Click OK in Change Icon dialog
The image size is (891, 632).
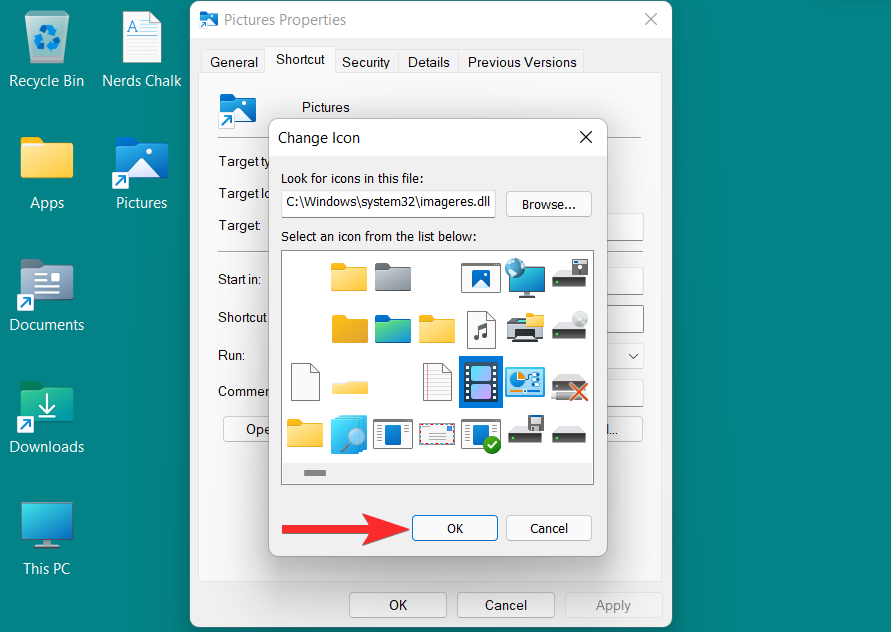point(455,529)
